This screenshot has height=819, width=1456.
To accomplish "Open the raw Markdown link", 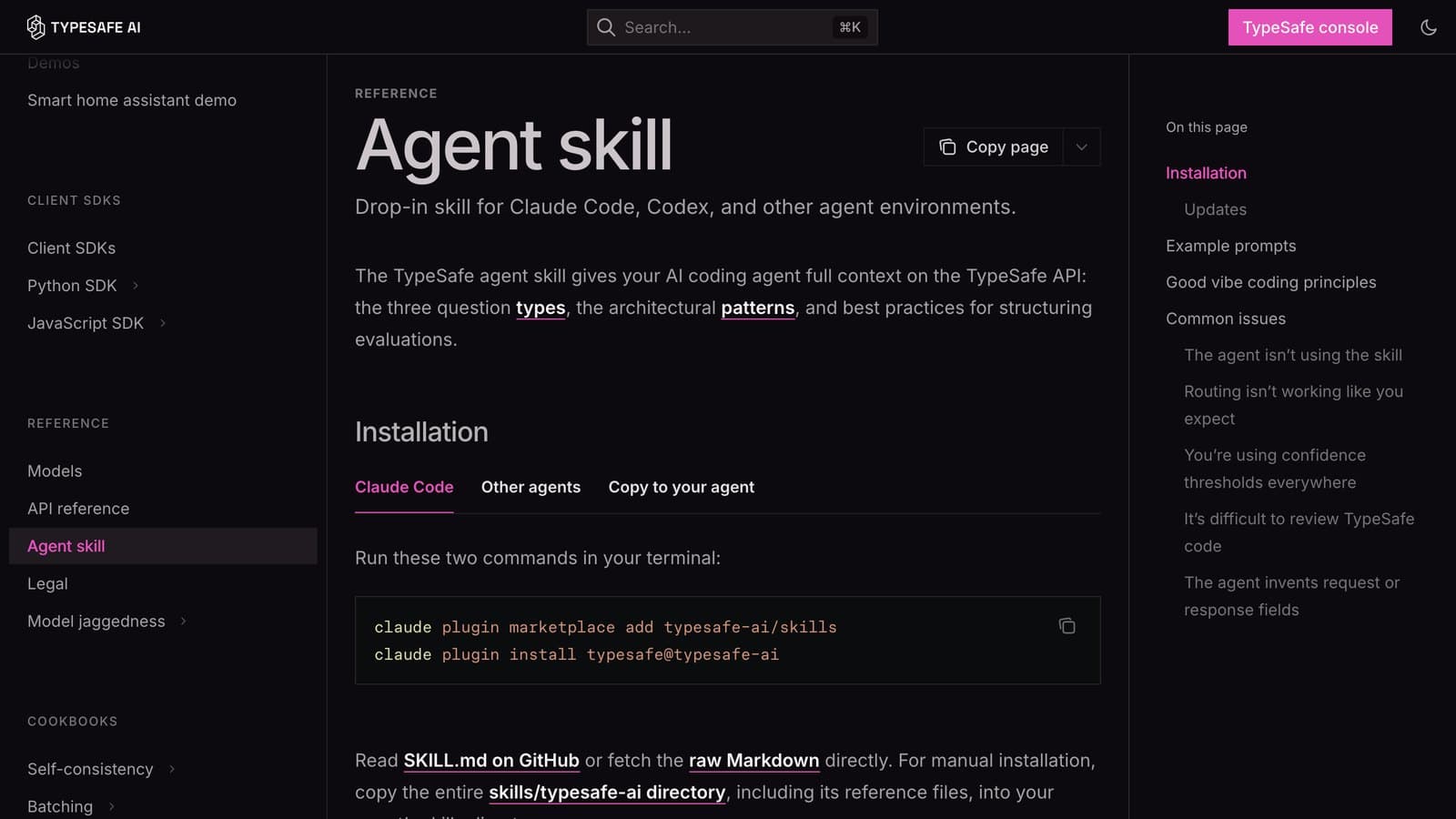I will coord(753,760).
